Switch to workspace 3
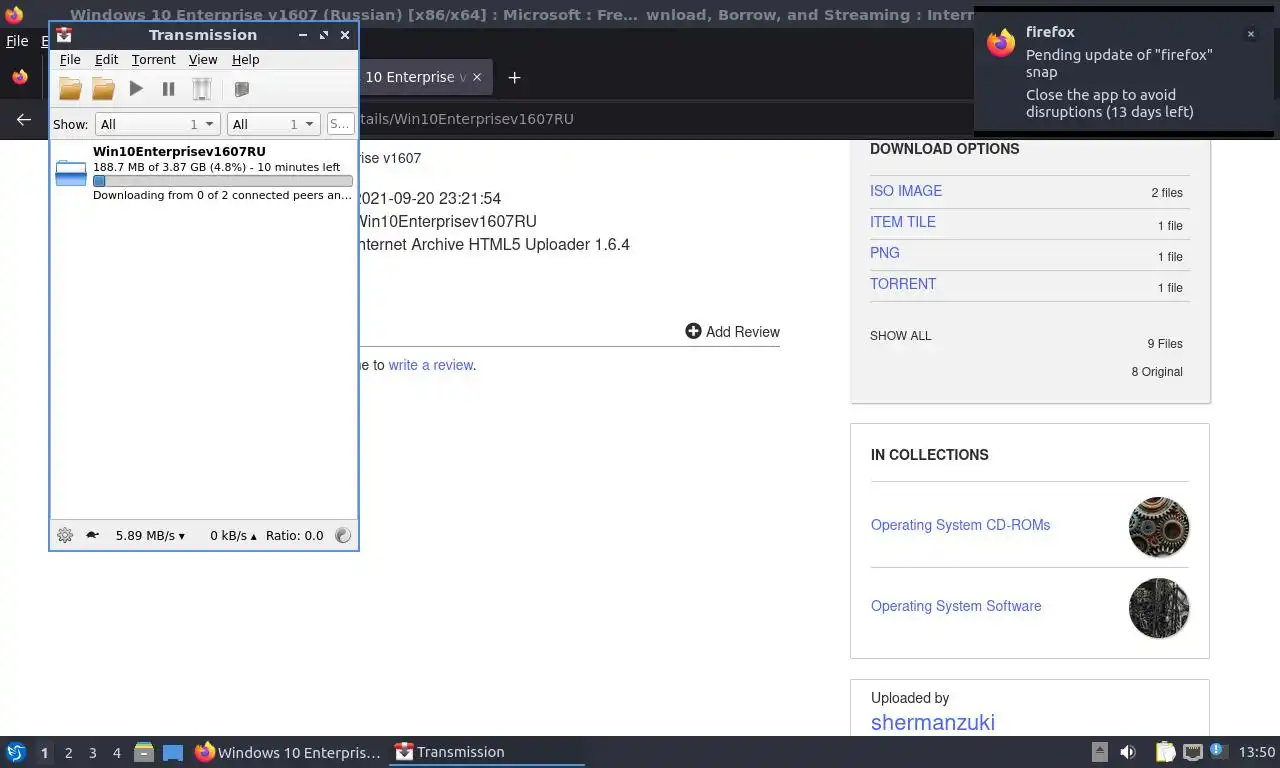This screenshot has width=1280, height=768. tap(92, 753)
